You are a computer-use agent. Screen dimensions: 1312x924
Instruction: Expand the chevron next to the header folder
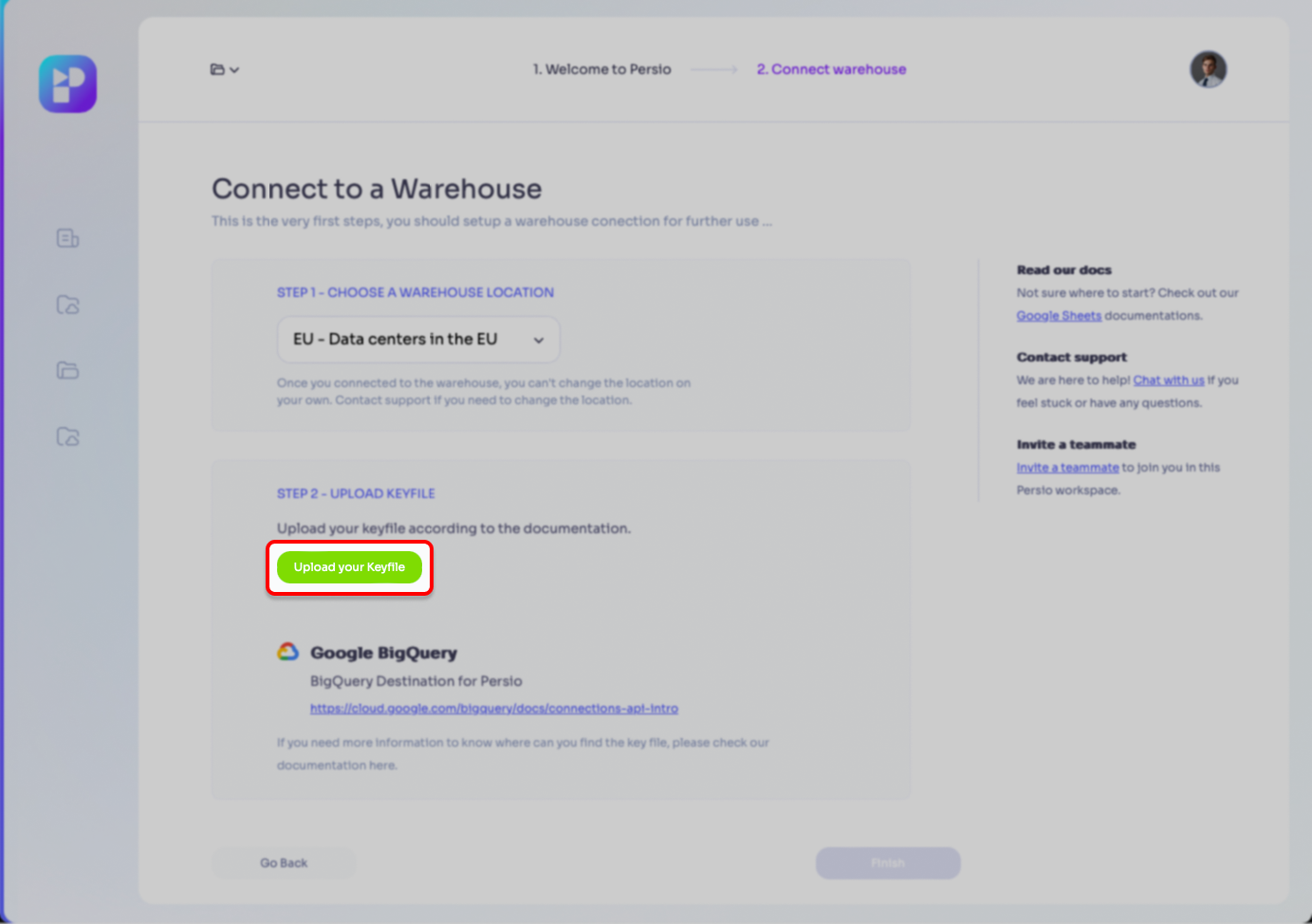(x=234, y=70)
